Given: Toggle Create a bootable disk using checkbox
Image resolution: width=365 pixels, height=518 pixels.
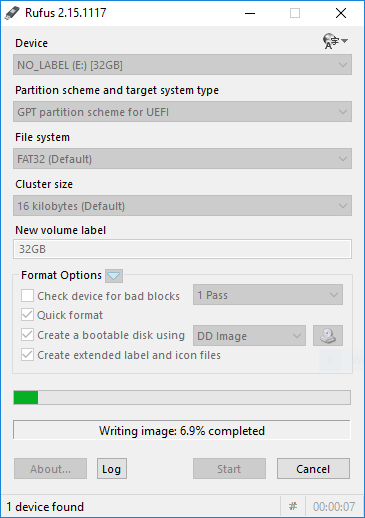Looking at the screenshot, I should tap(27, 335).
